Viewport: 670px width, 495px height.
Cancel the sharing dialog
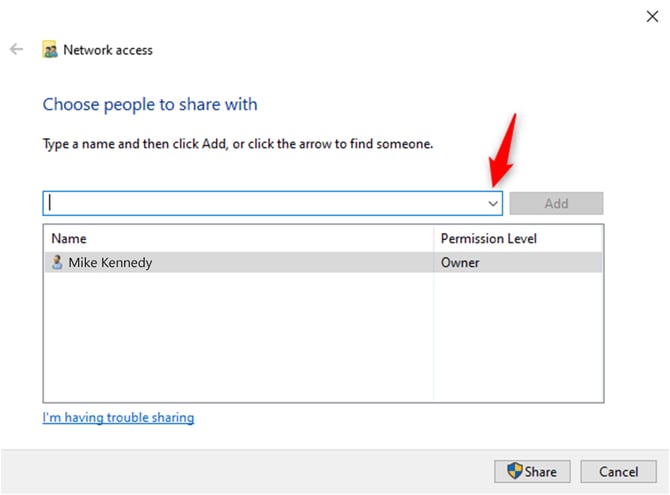pyautogui.click(x=618, y=471)
